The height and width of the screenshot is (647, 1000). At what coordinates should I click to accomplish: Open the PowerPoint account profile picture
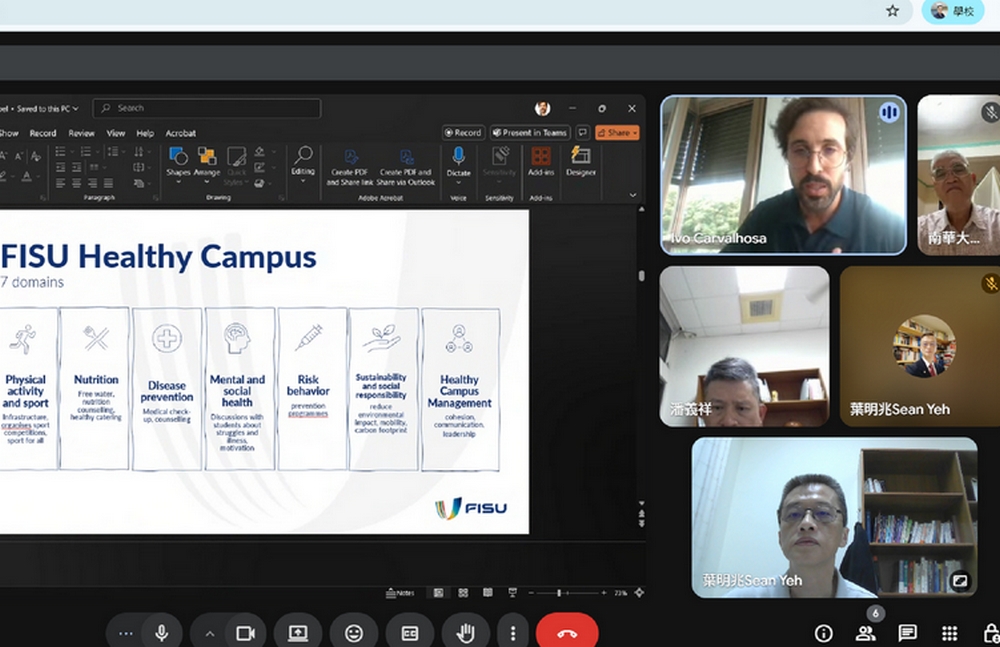(543, 108)
